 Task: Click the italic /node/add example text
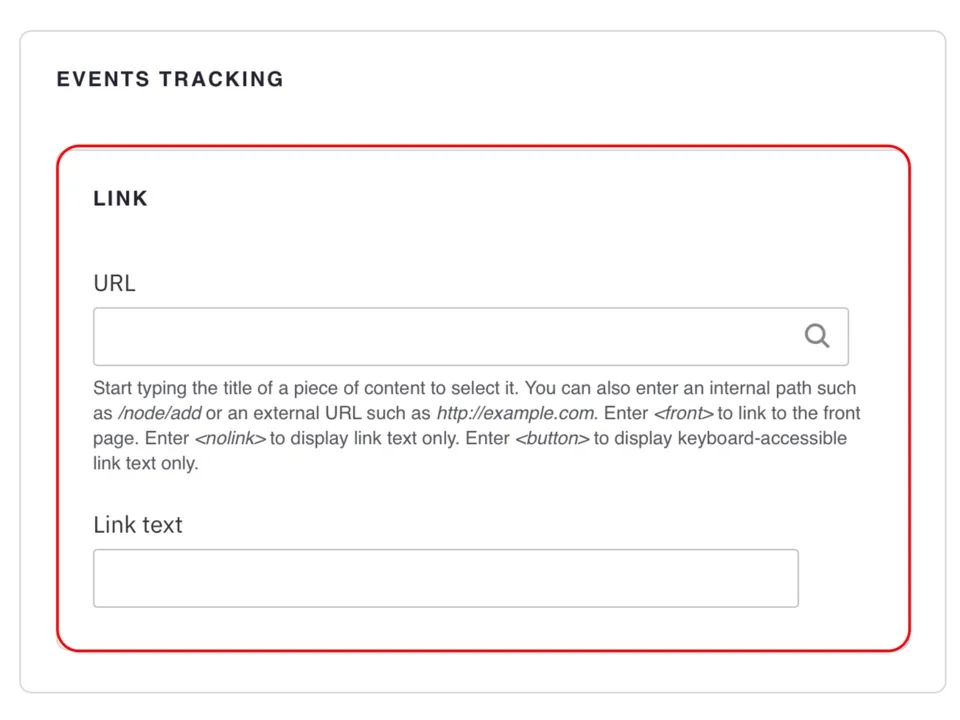pos(159,412)
